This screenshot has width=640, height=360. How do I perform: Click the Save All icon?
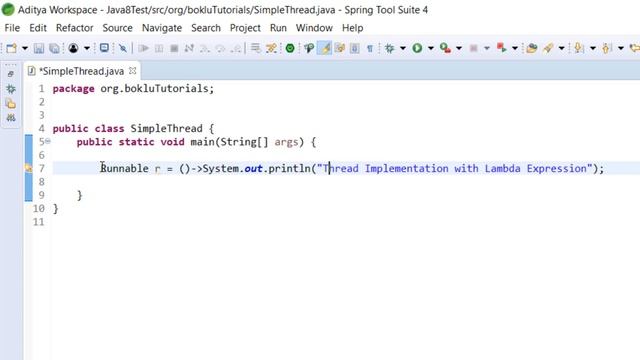(x=54, y=49)
